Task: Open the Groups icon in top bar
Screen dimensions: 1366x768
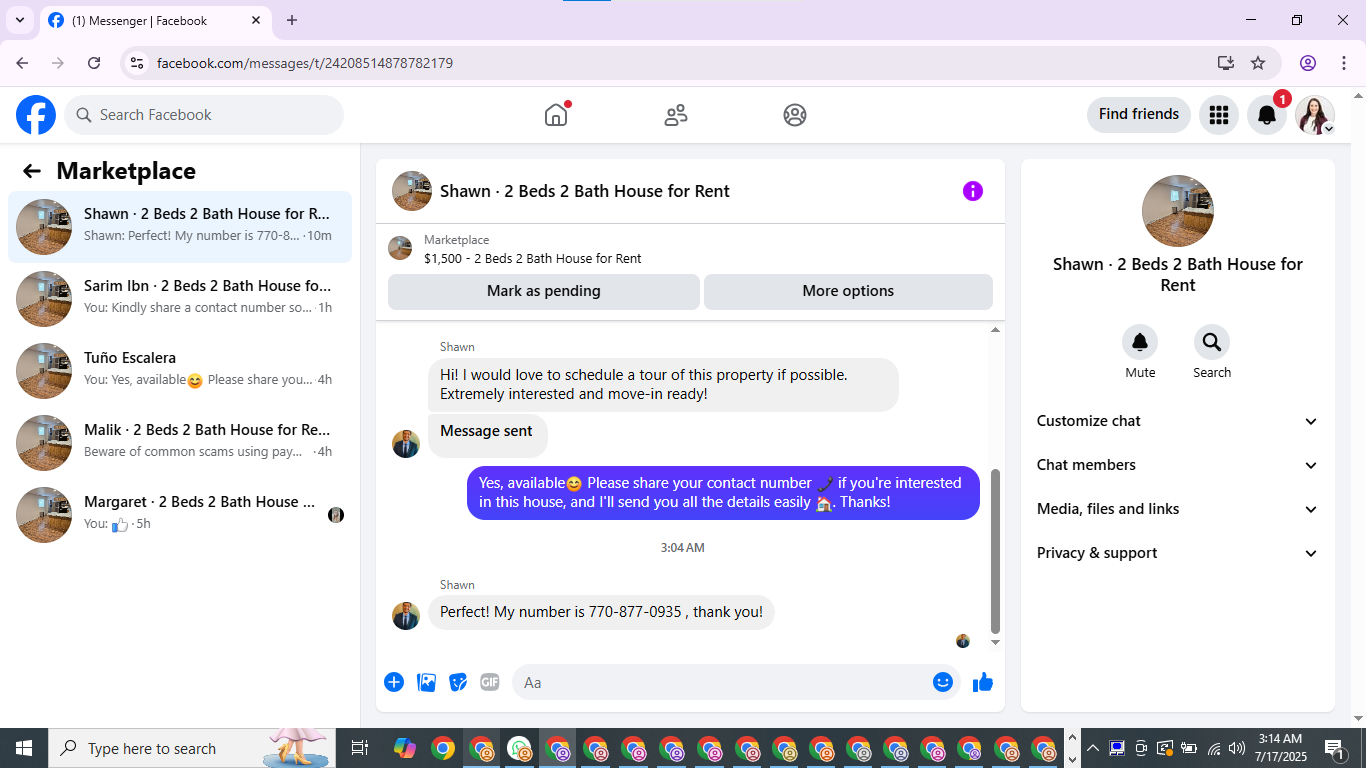Action: click(x=795, y=115)
